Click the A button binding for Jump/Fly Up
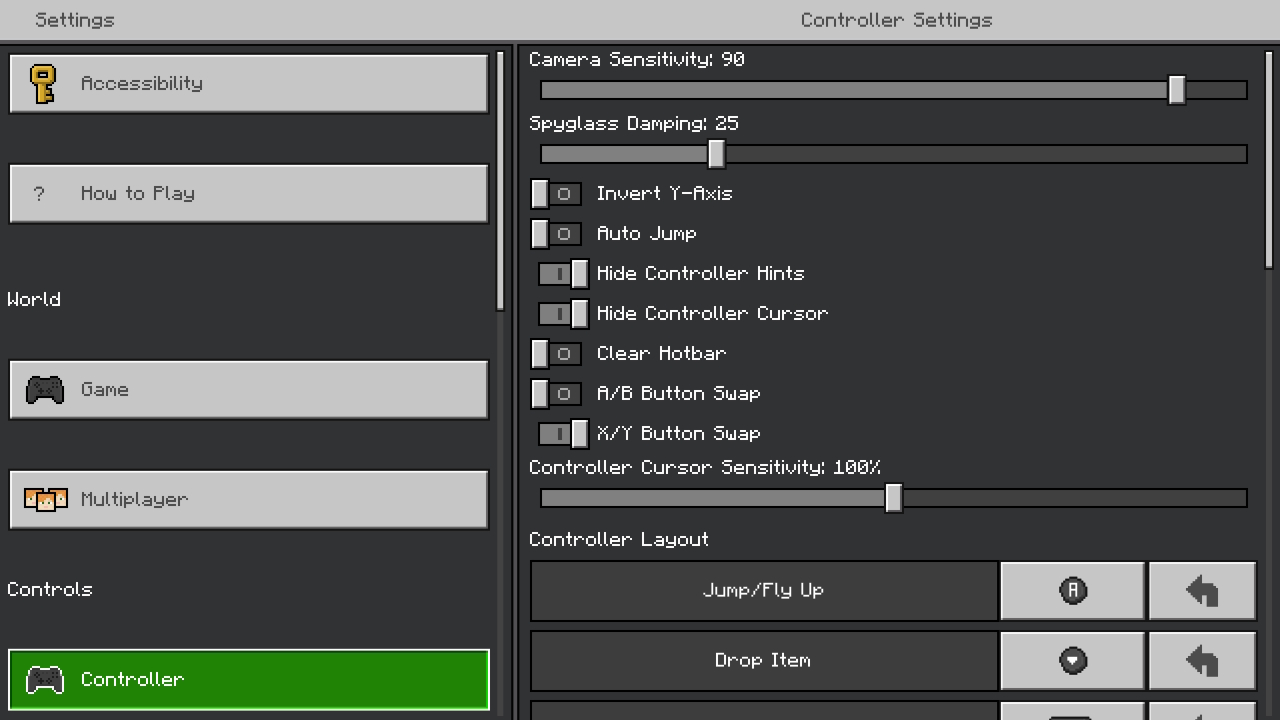This screenshot has height=720, width=1280. pos(1072,591)
